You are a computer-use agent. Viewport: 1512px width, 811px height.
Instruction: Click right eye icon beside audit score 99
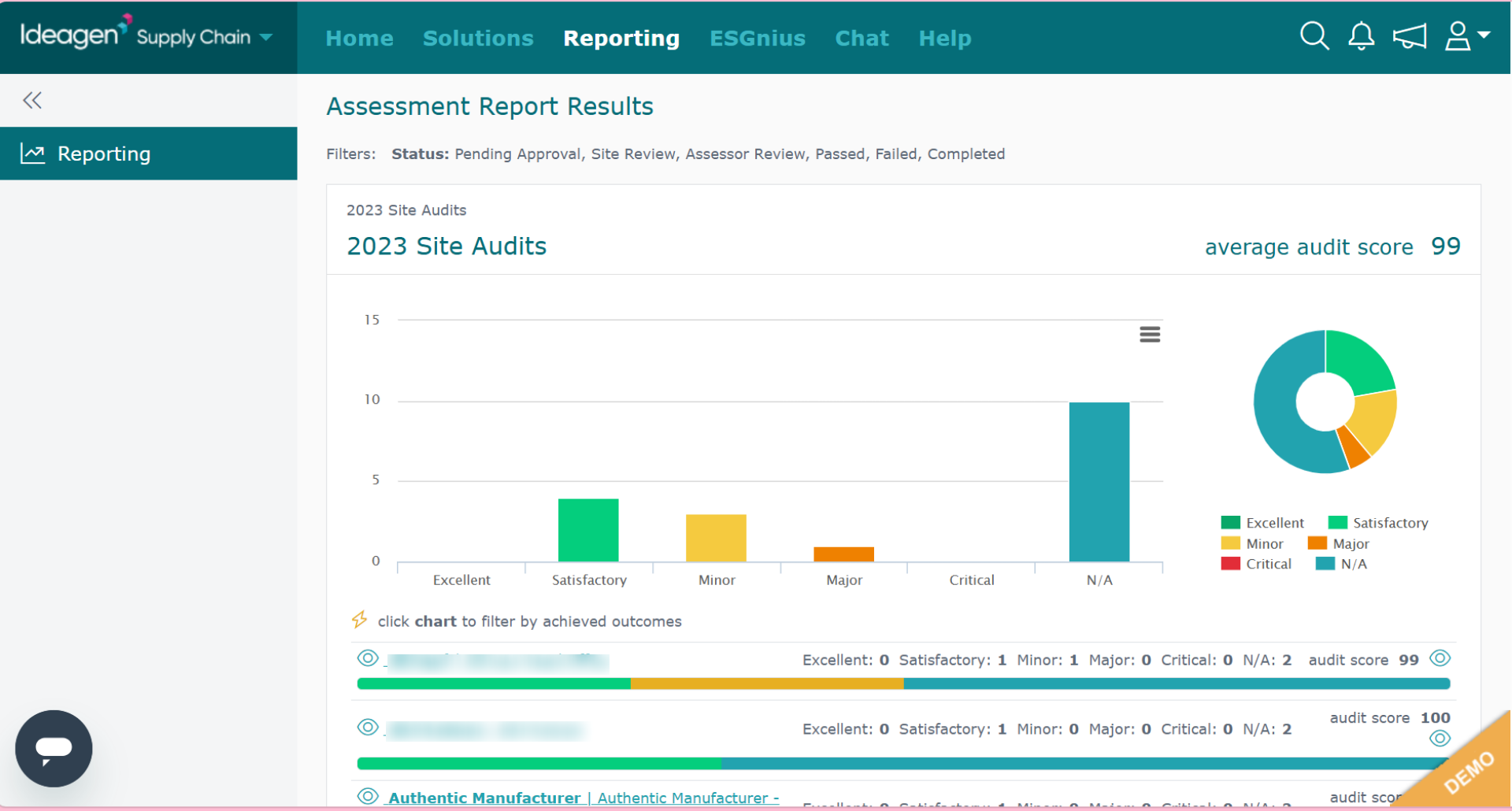click(x=1440, y=658)
